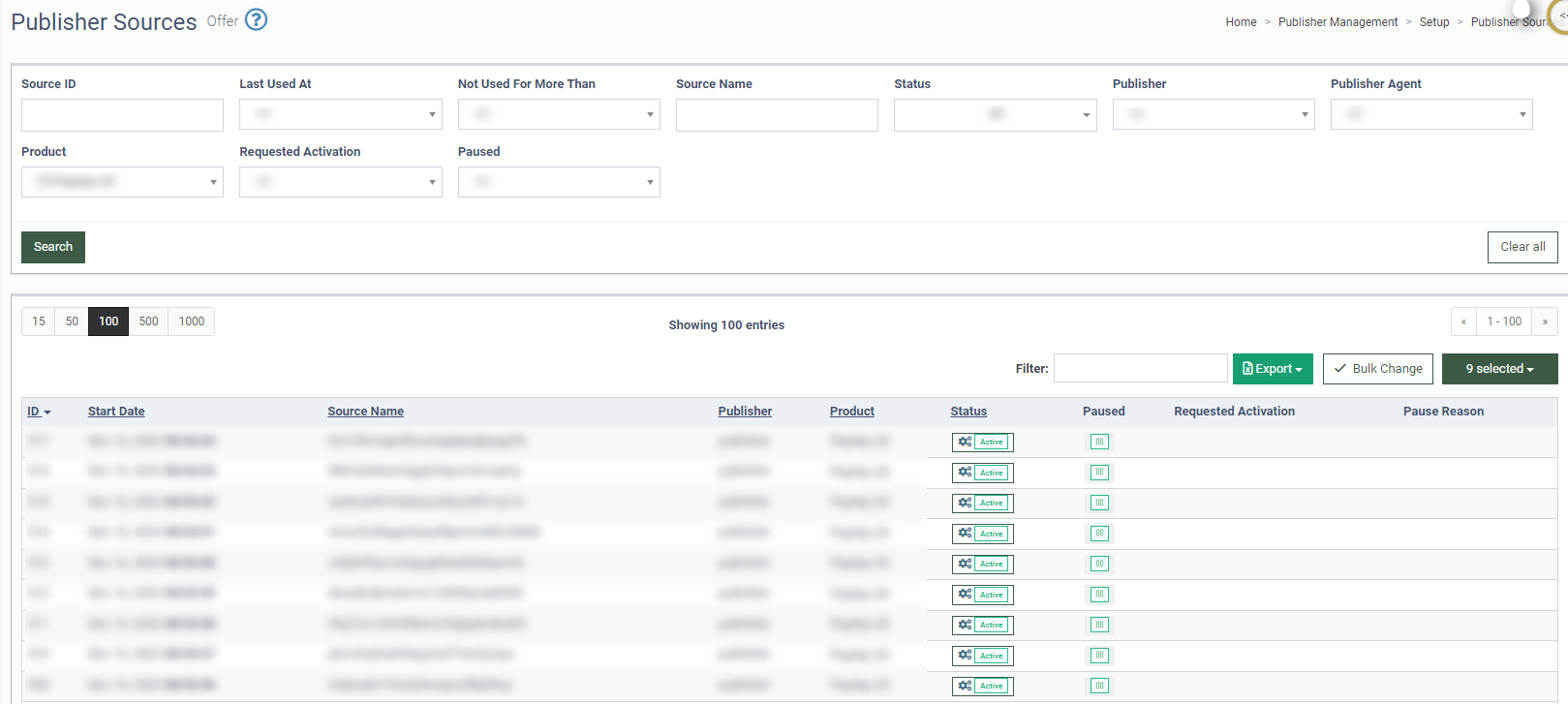Click pause icon in last table row
1568x704 pixels.
pyautogui.click(x=1099, y=686)
